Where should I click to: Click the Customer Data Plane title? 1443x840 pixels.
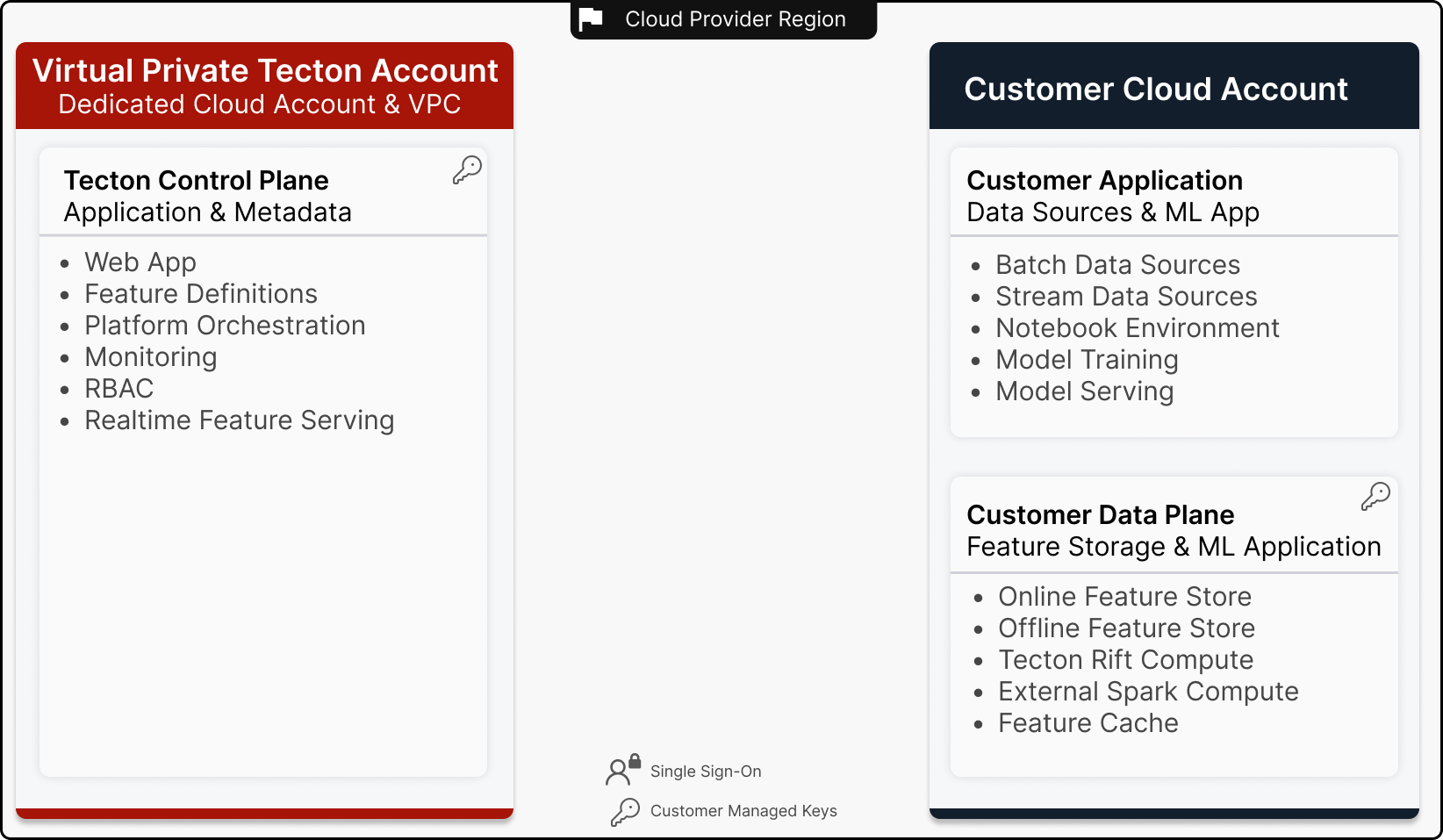[1101, 514]
